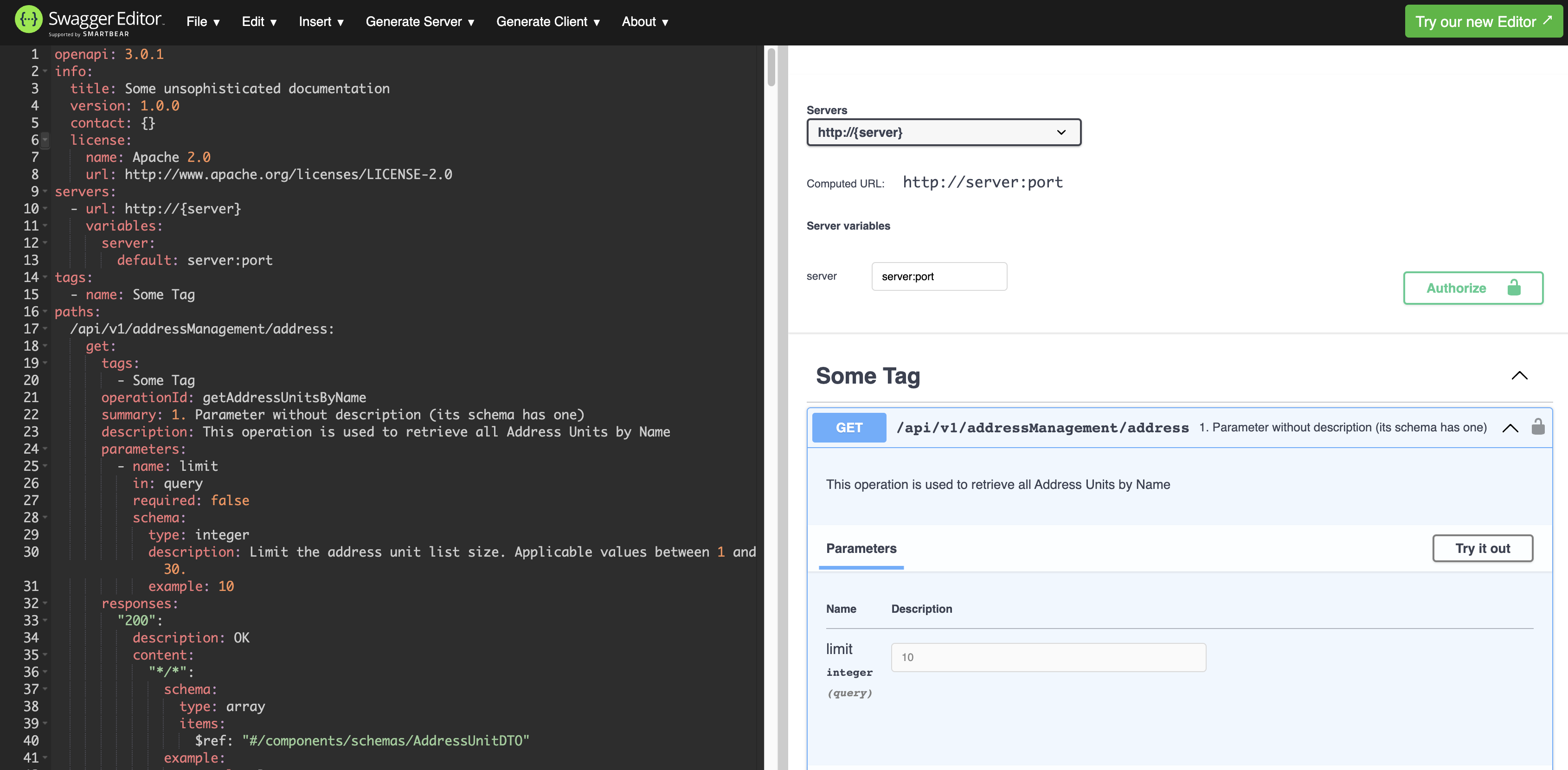Fold the license block at line 6
The height and width of the screenshot is (770, 1568).
pyautogui.click(x=45, y=140)
